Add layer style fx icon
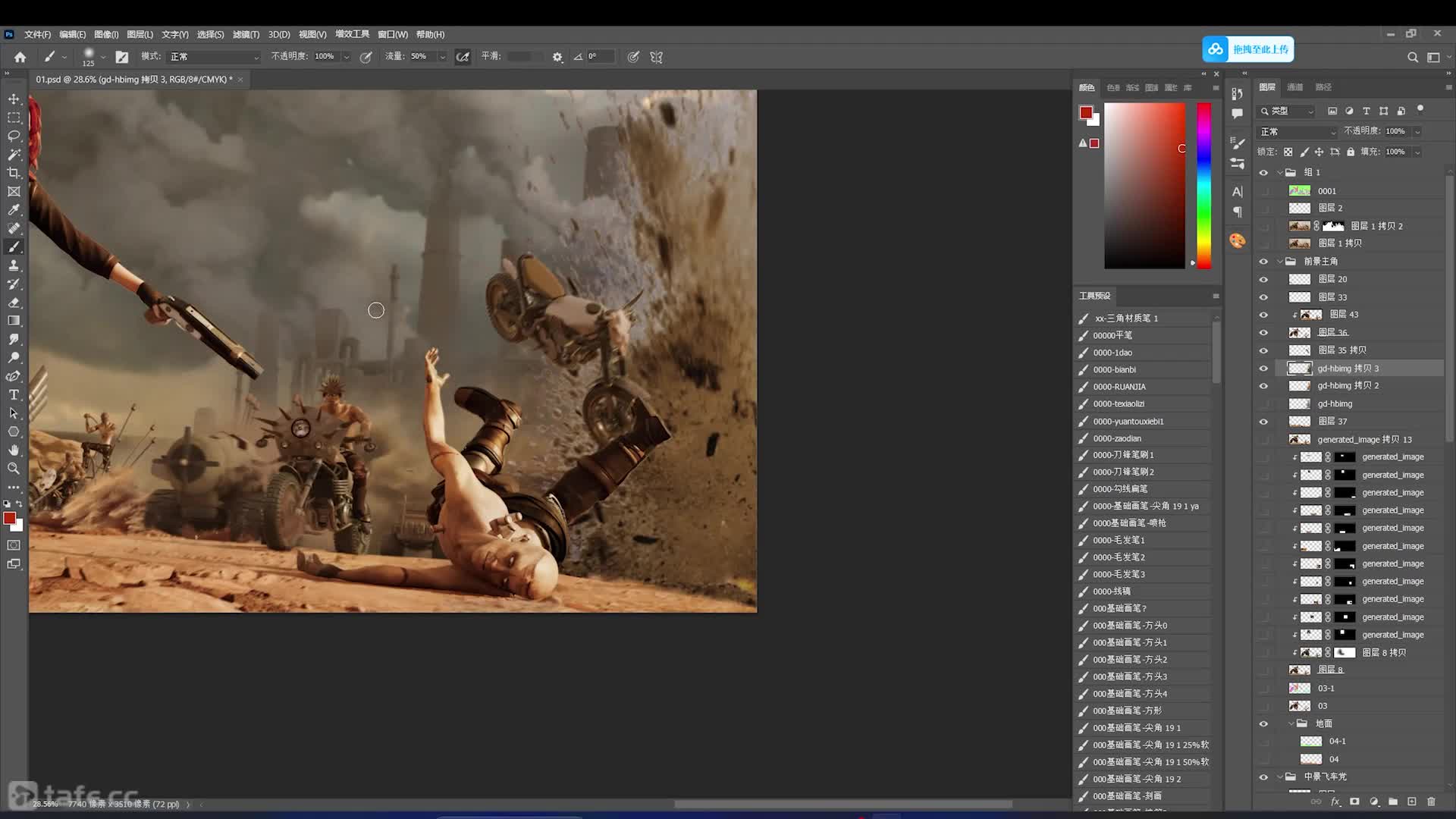This screenshot has width=1456, height=819. 1335,802
